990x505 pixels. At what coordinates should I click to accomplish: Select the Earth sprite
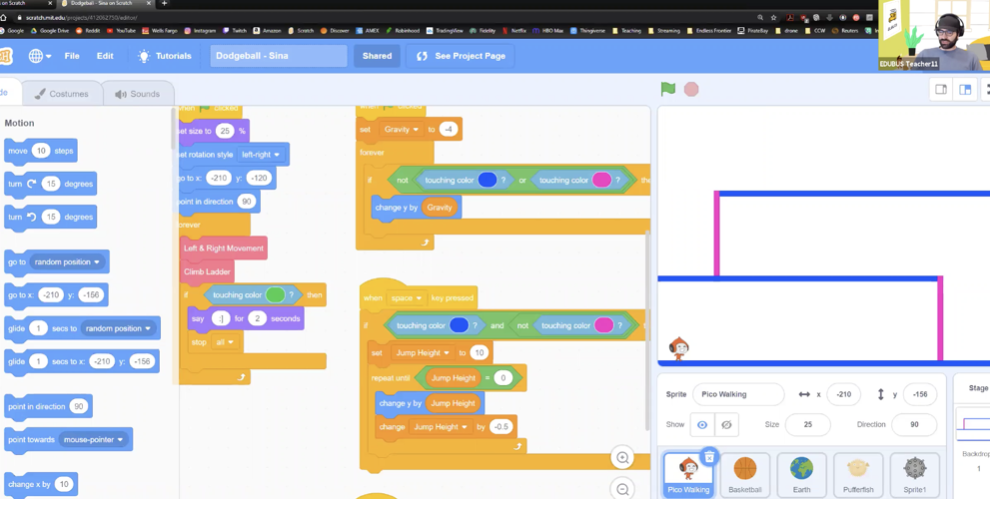point(801,475)
